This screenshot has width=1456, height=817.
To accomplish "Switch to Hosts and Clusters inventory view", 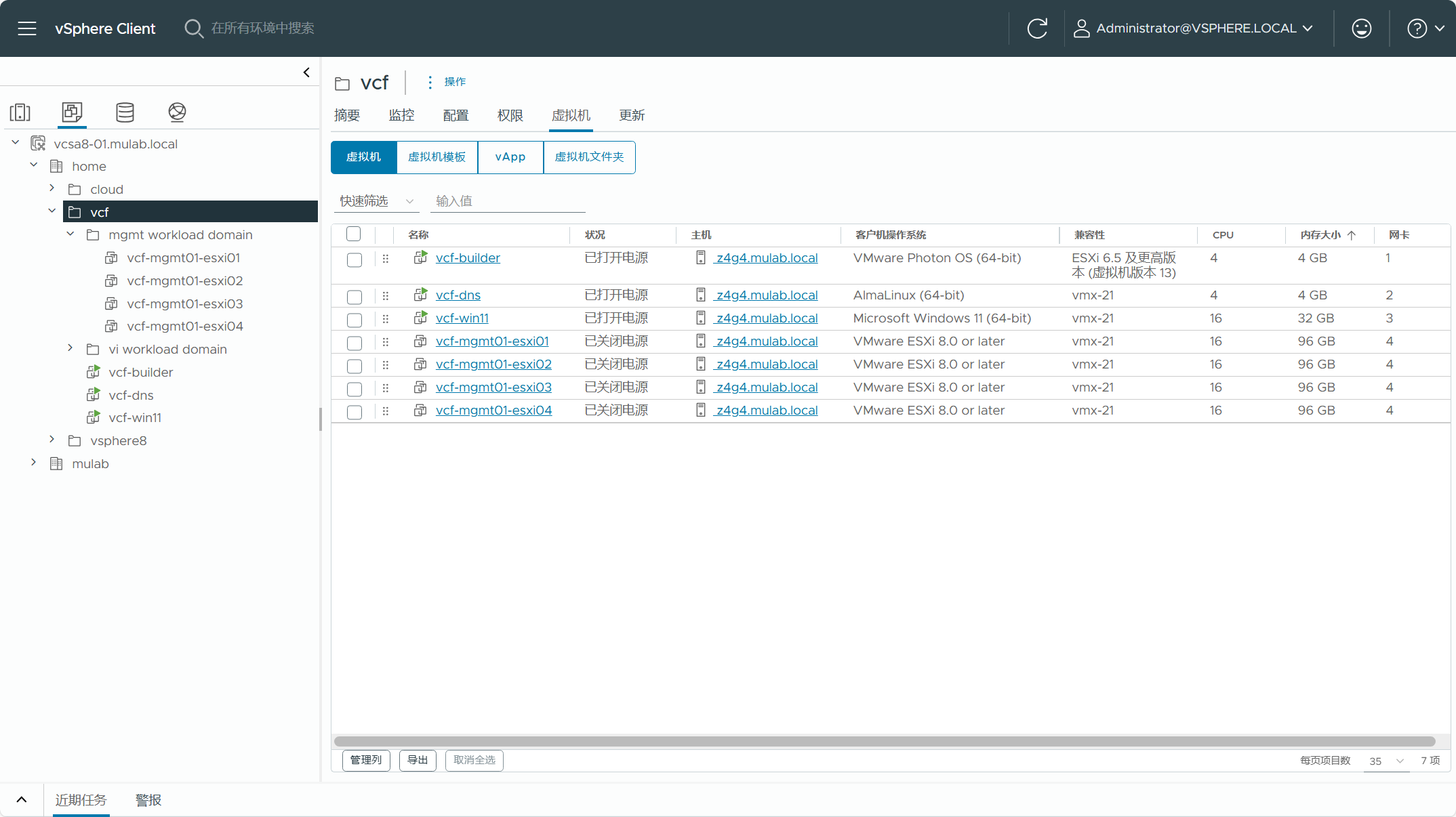I will coord(20,112).
